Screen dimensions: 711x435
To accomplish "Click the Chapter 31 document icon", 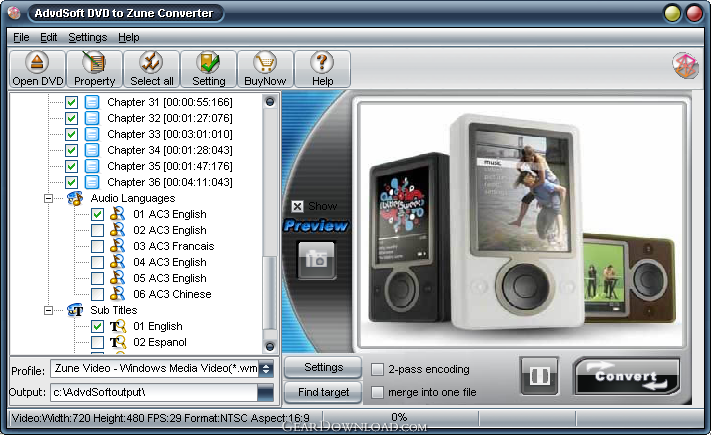I will (92, 102).
